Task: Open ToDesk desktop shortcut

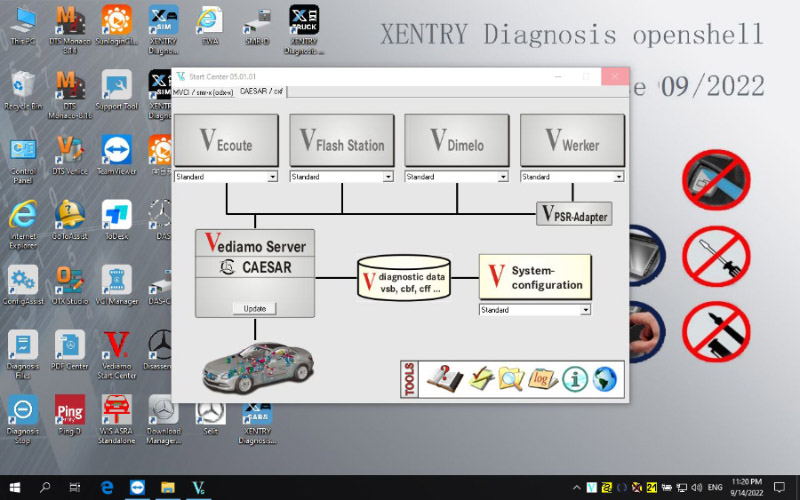Action: coord(117,221)
